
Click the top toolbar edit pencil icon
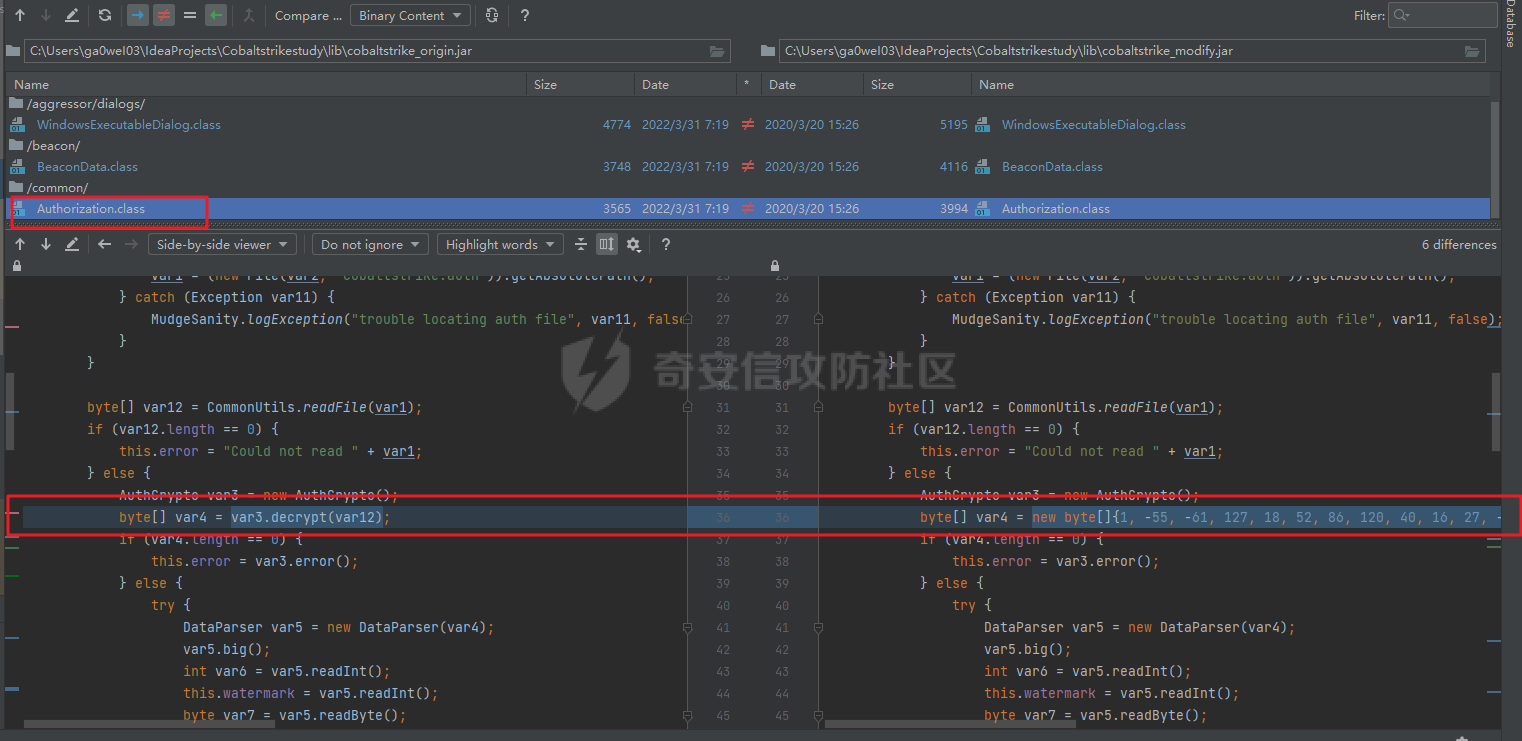(x=72, y=15)
